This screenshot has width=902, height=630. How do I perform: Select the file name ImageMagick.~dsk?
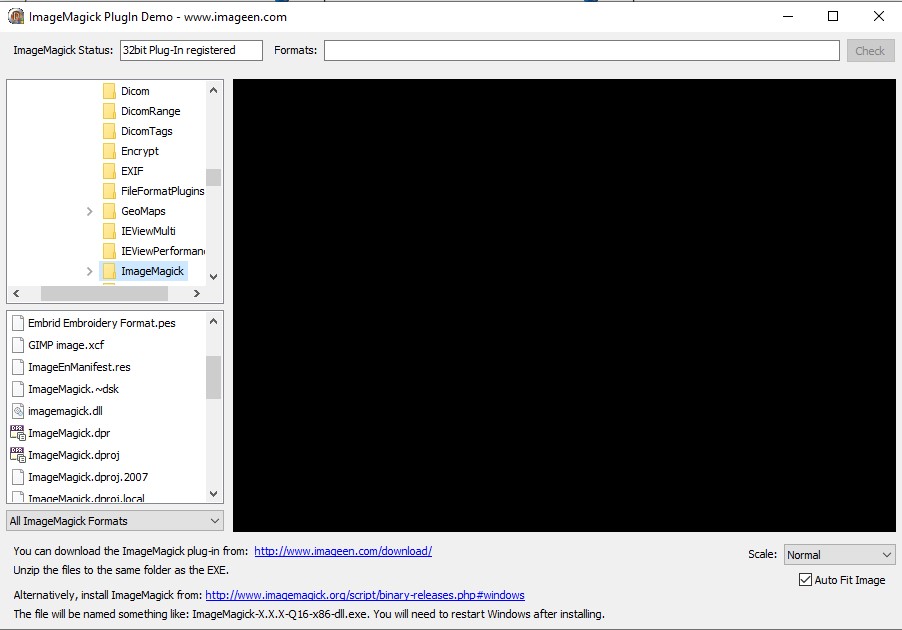(x=74, y=389)
